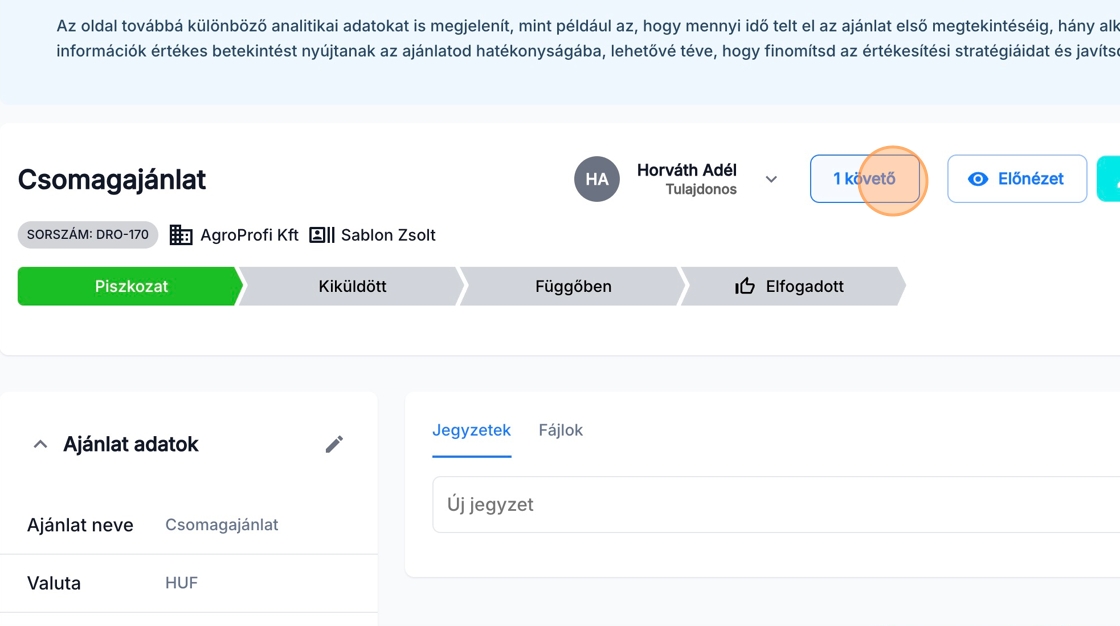Click the AgroProfi Kft company name
This screenshot has width=1120, height=626.
click(249, 235)
